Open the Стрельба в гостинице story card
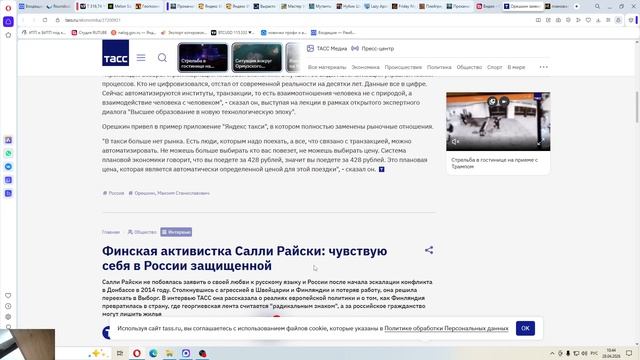 point(203,58)
